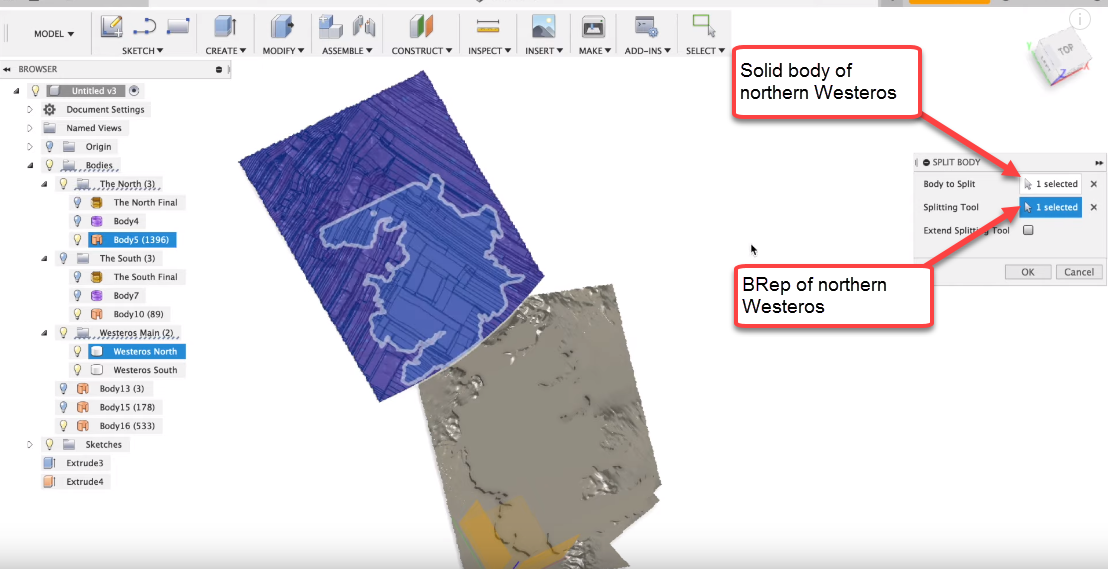Toggle visibility bulb of Body15 (178)
The image size is (1108, 569).
point(64,406)
